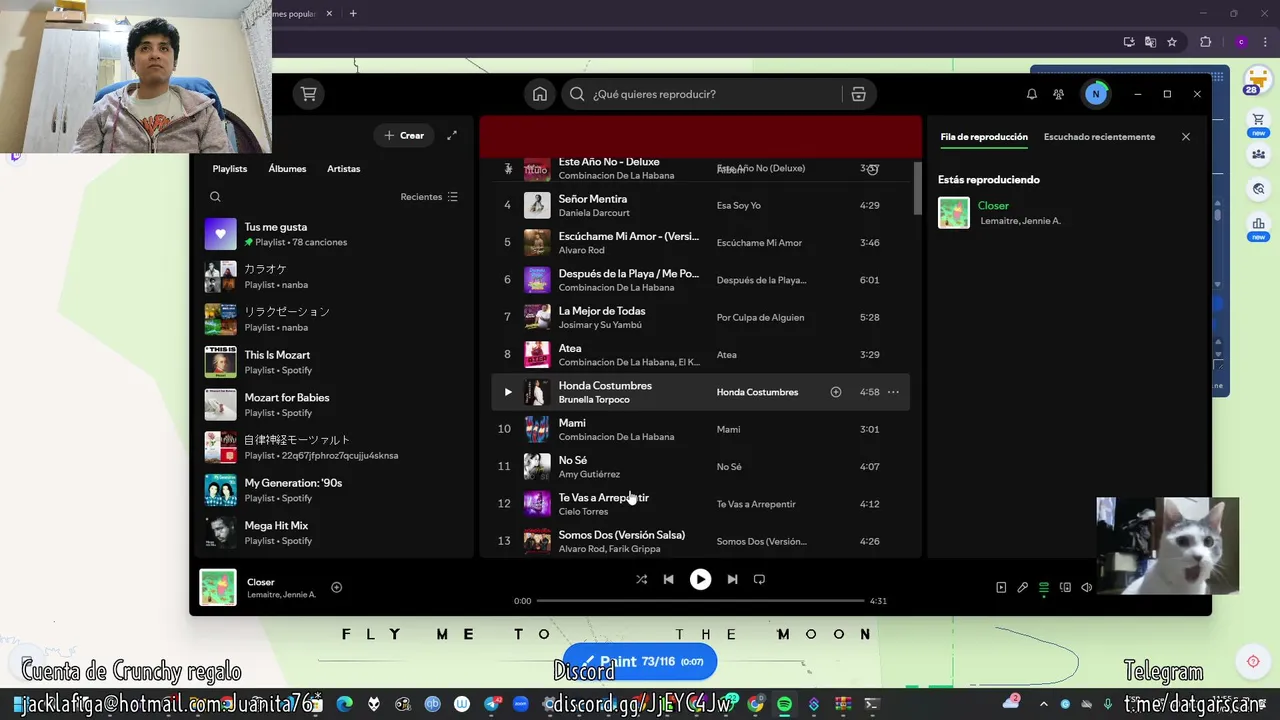Switch to Fila de reproducción tab

984,137
